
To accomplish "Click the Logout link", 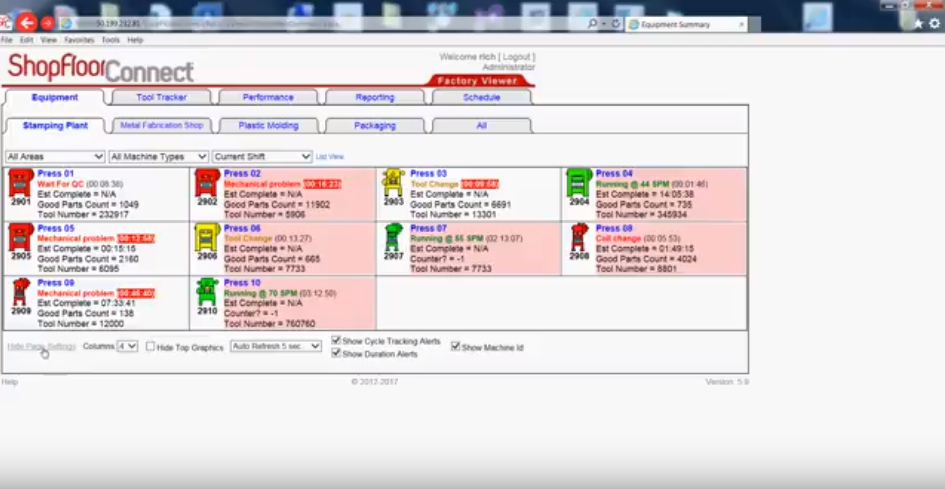I will coord(516,57).
